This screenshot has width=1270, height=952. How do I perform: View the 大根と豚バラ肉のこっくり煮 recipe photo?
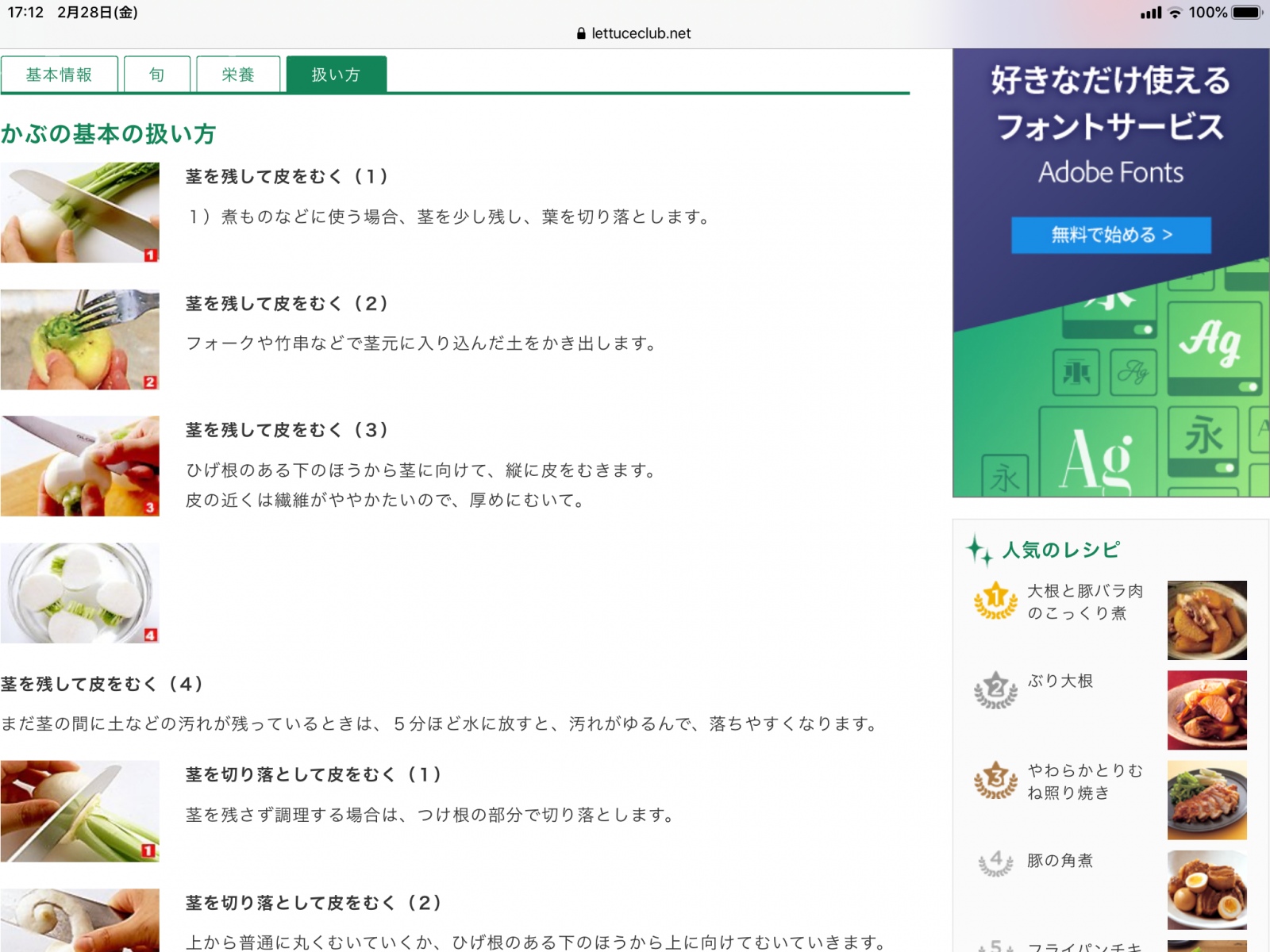1206,620
